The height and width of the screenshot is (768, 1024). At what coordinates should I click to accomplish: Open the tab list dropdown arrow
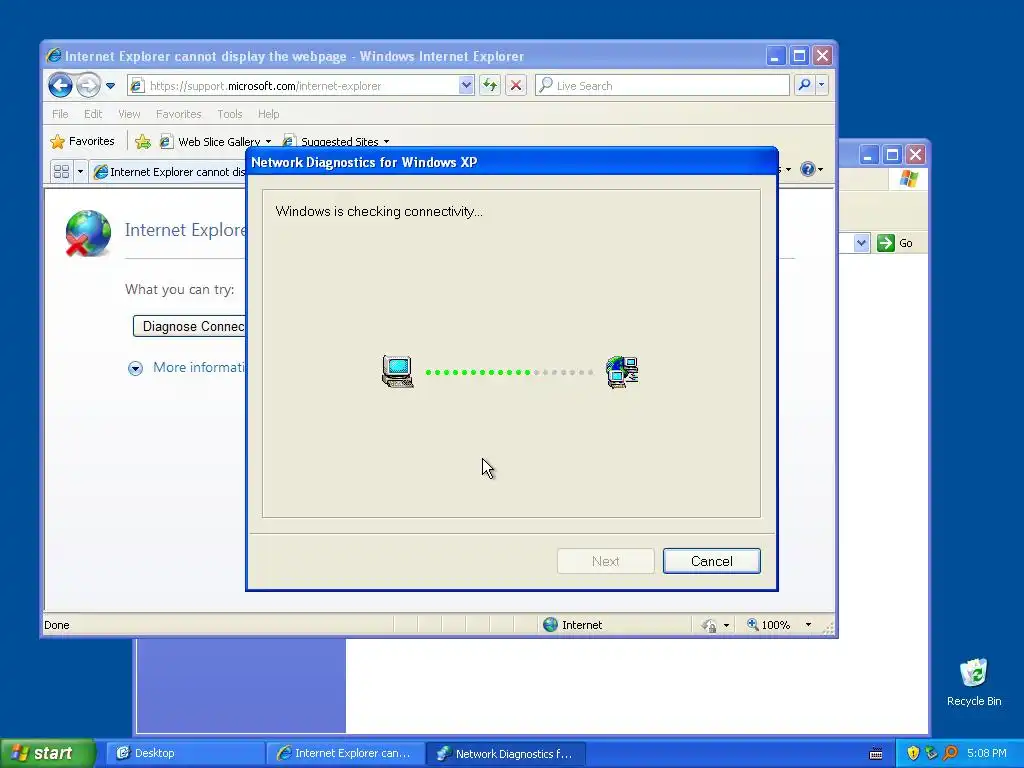80,172
